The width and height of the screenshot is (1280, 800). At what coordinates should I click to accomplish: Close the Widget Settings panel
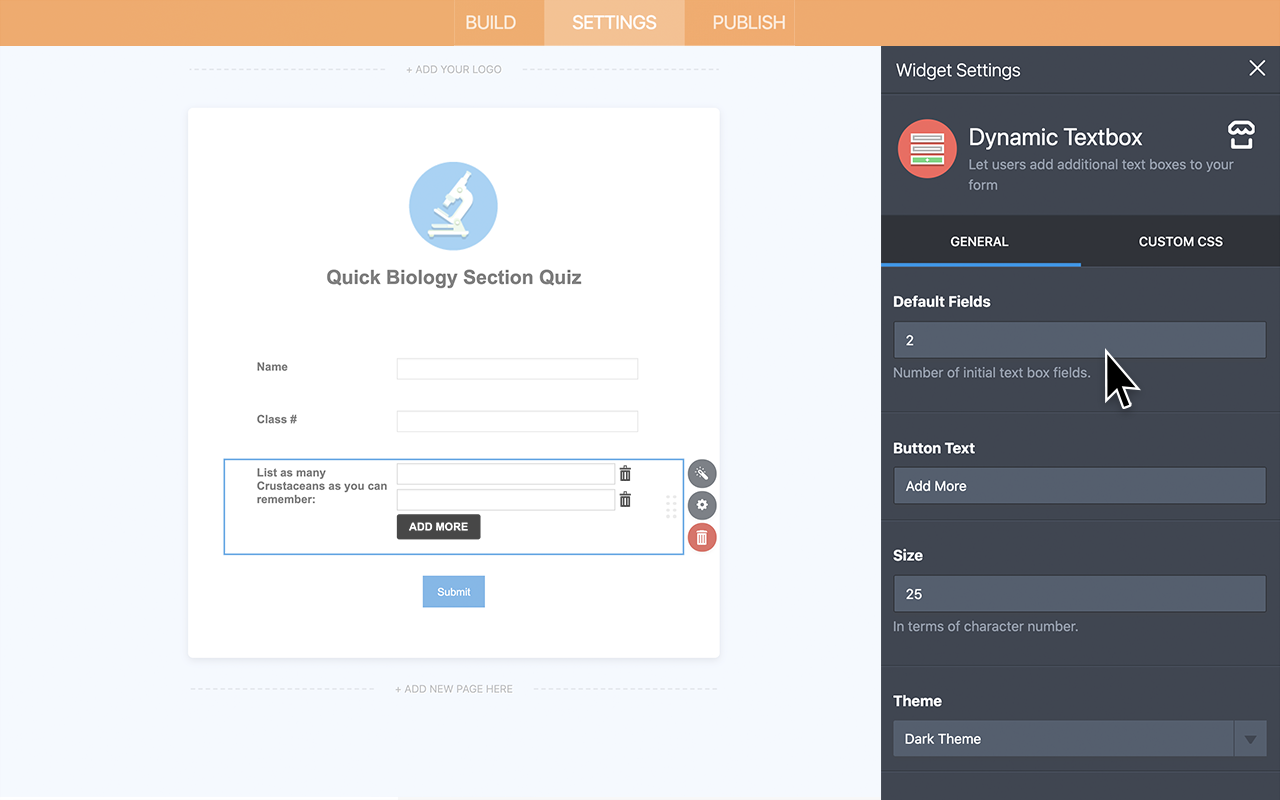point(1257,68)
